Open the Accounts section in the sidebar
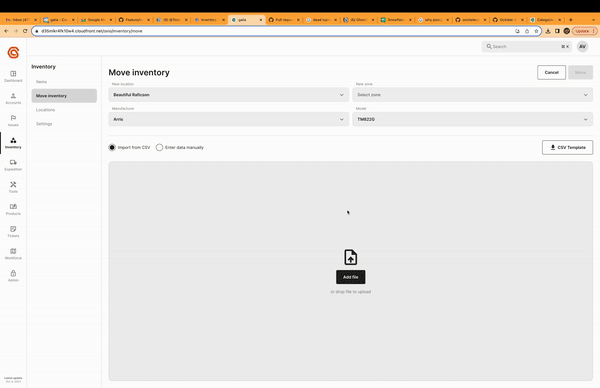Screen dimensions: 600x388 point(13,98)
